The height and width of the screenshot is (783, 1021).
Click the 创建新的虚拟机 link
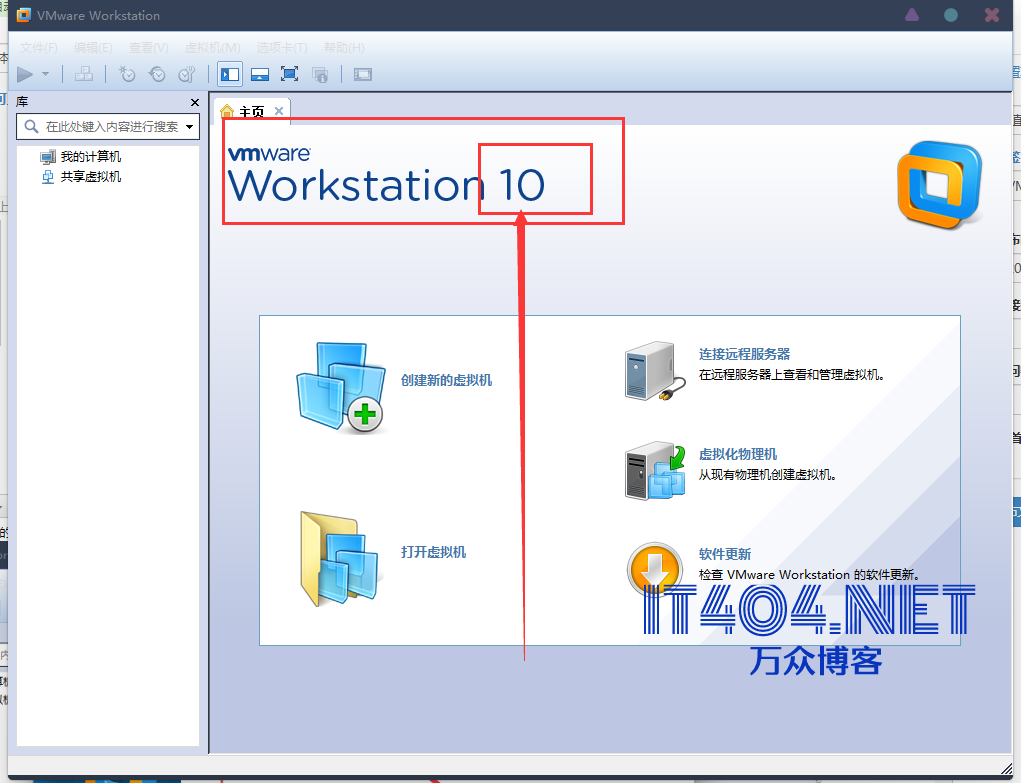click(446, 380)
